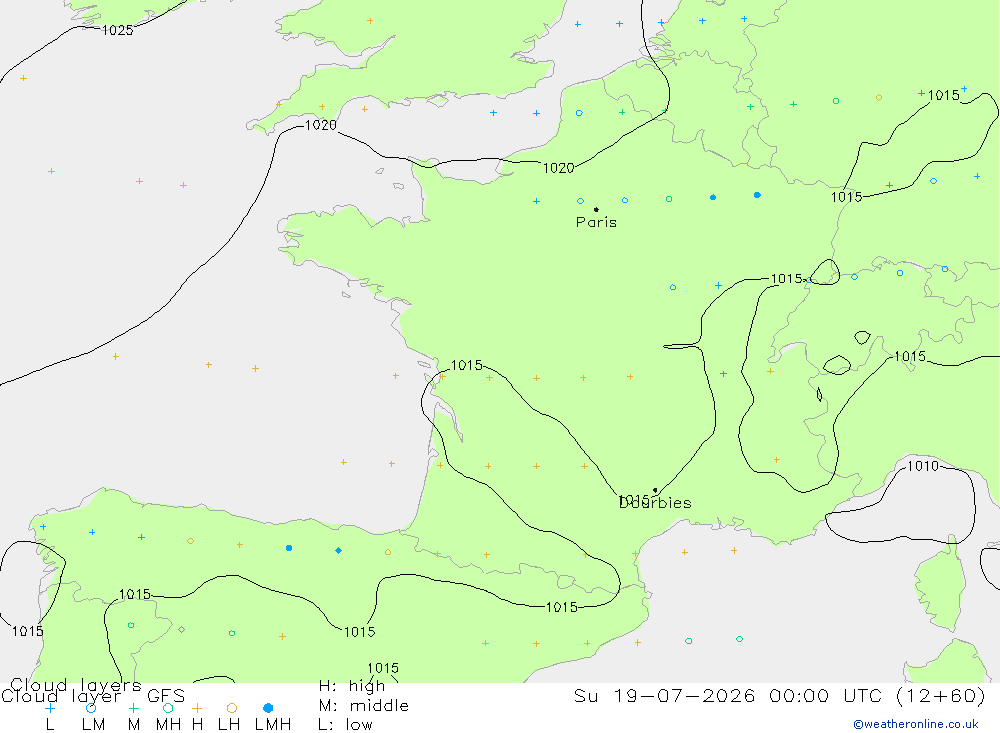This screenshot has width=1000, height=733.
Task: Click the "GFS" model label
Action: coord(166,696)
